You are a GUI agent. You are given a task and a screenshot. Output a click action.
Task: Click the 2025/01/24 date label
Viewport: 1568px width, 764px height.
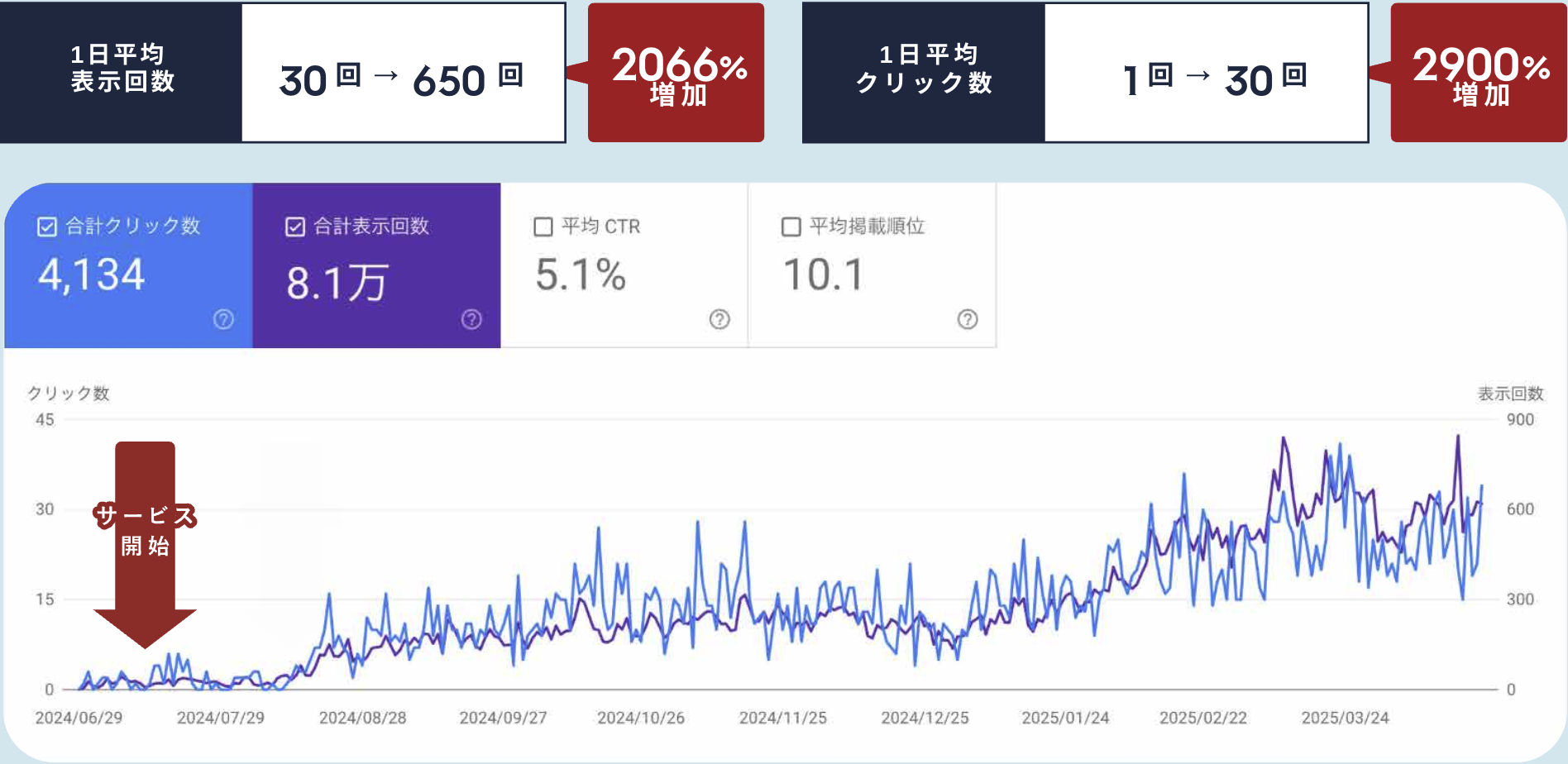pos(1065,718)
